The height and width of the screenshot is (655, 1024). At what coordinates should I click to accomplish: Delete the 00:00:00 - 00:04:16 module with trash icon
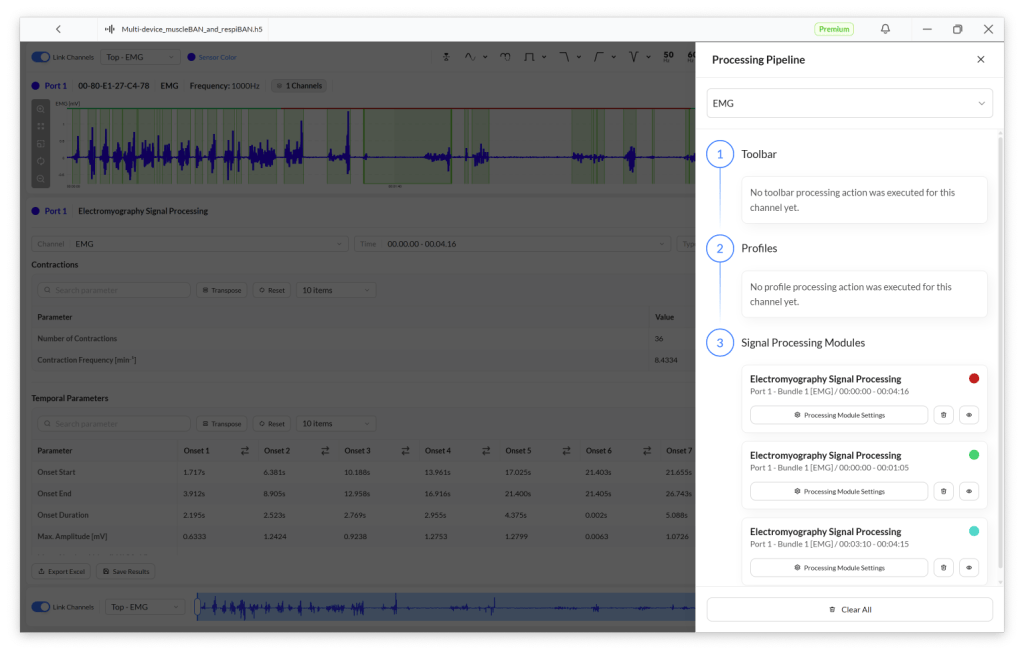[943, 415]
